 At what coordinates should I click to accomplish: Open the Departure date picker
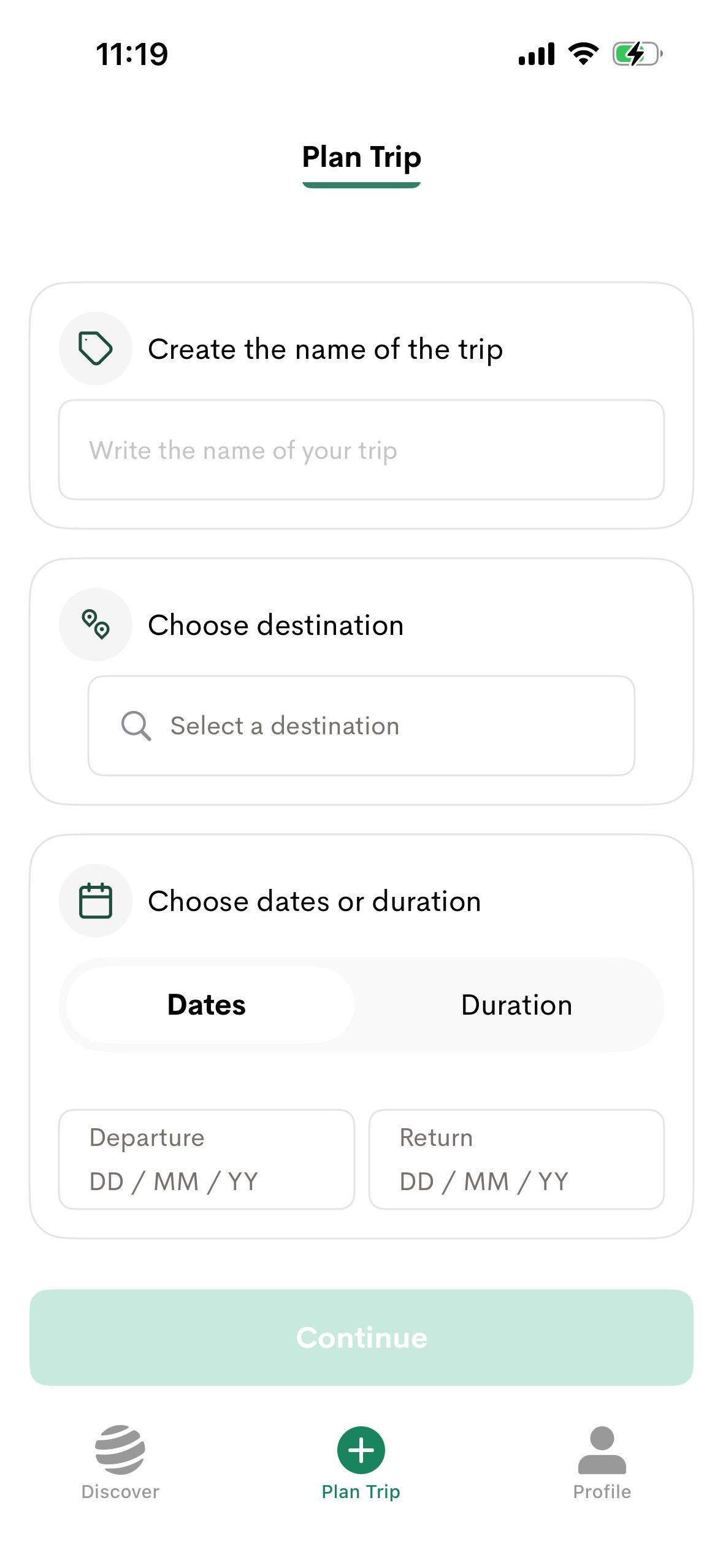(x=207, y=1159)
